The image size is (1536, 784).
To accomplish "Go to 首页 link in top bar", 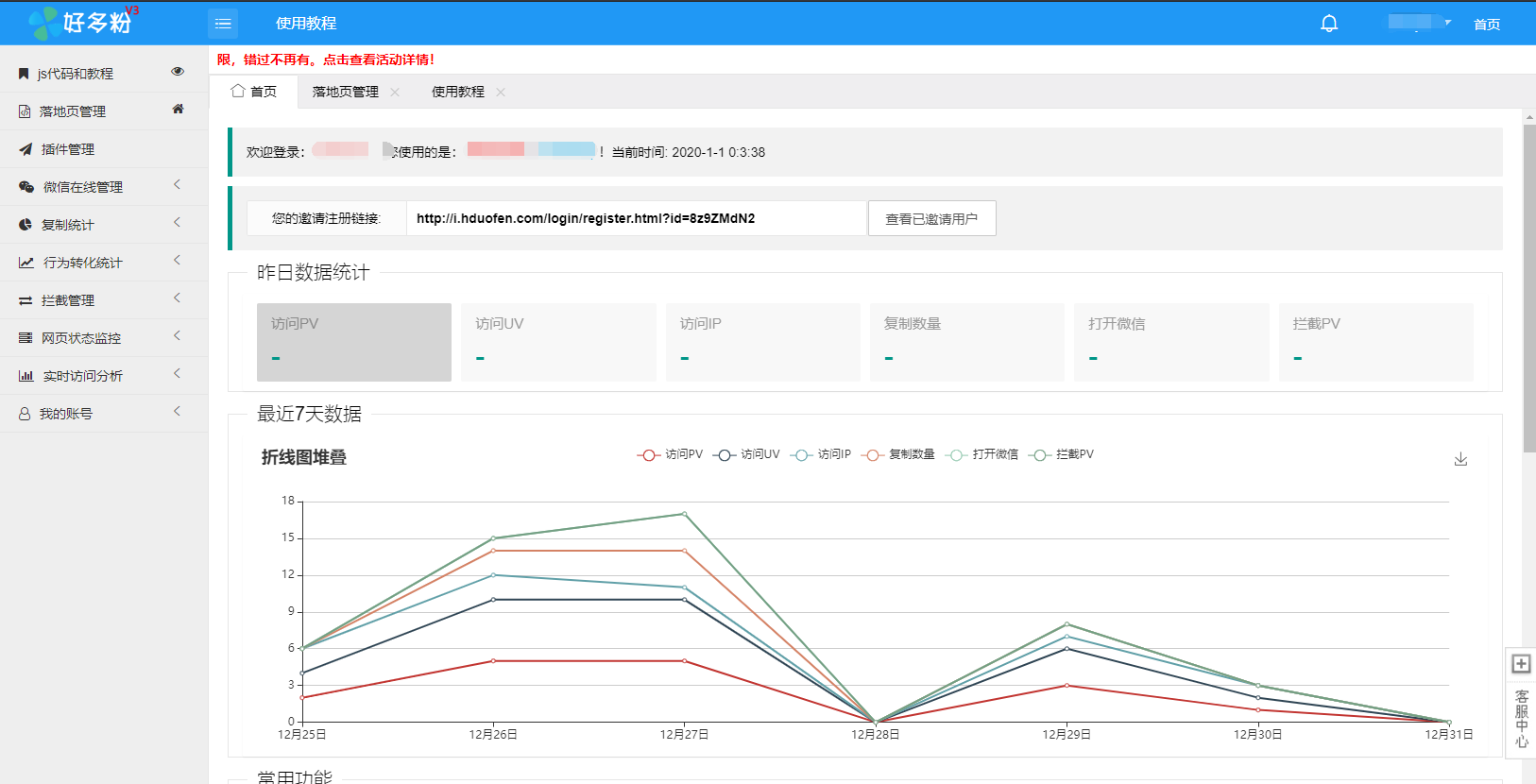I will coord(1487,24).
